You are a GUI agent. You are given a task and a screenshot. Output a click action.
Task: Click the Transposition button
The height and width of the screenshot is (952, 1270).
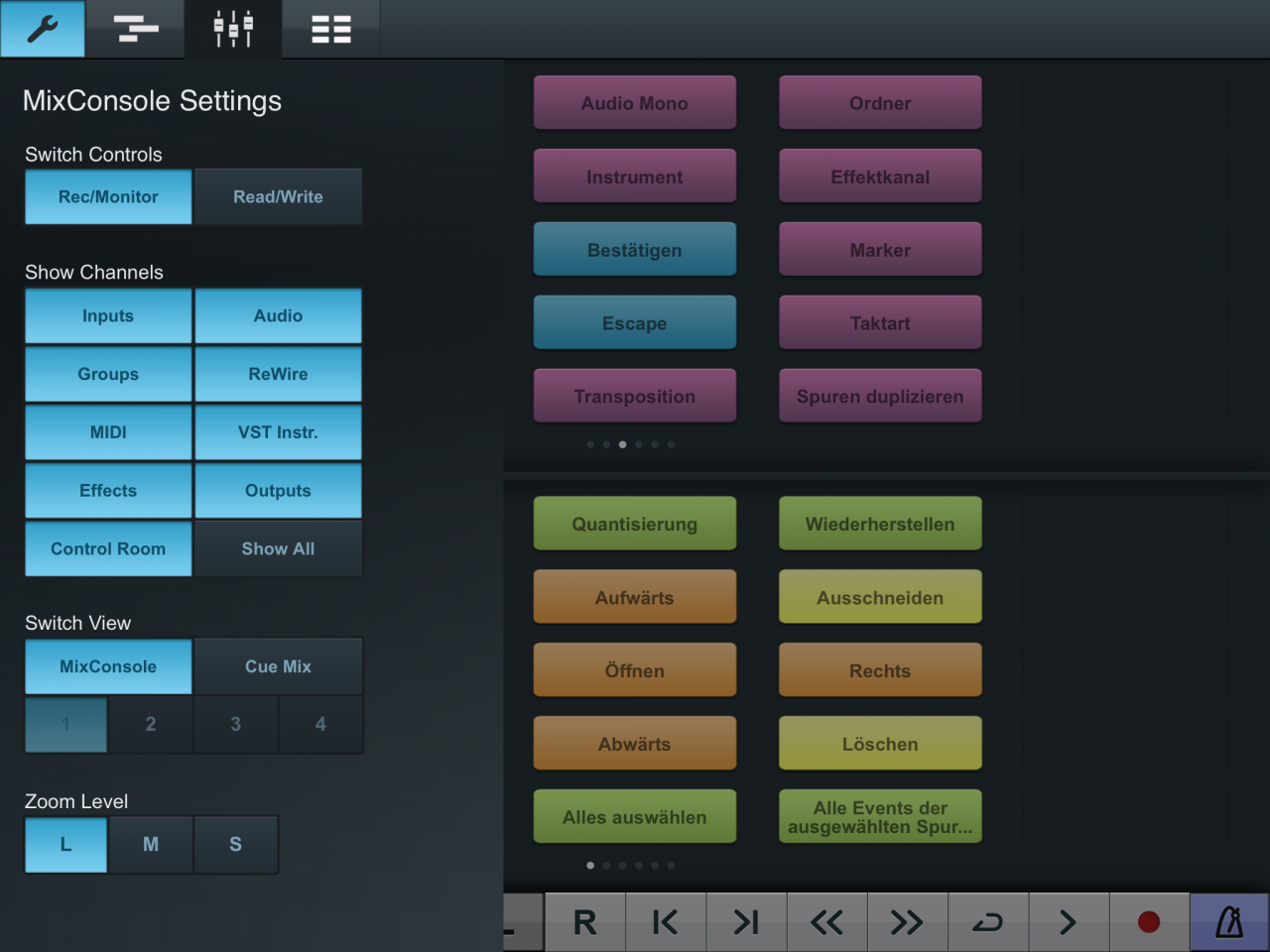(x=635, y=397)
